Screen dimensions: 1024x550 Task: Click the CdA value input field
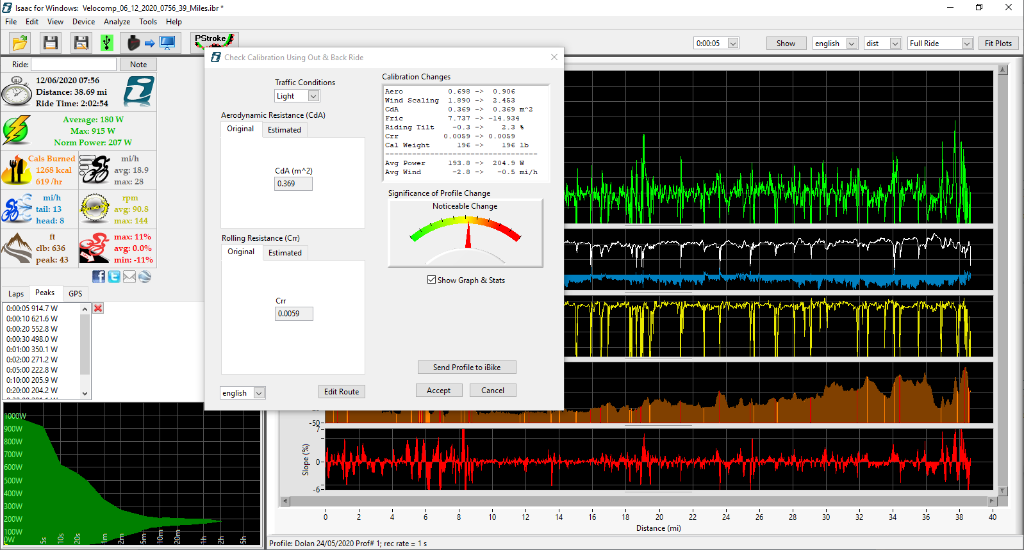click(x=293, y=184)
